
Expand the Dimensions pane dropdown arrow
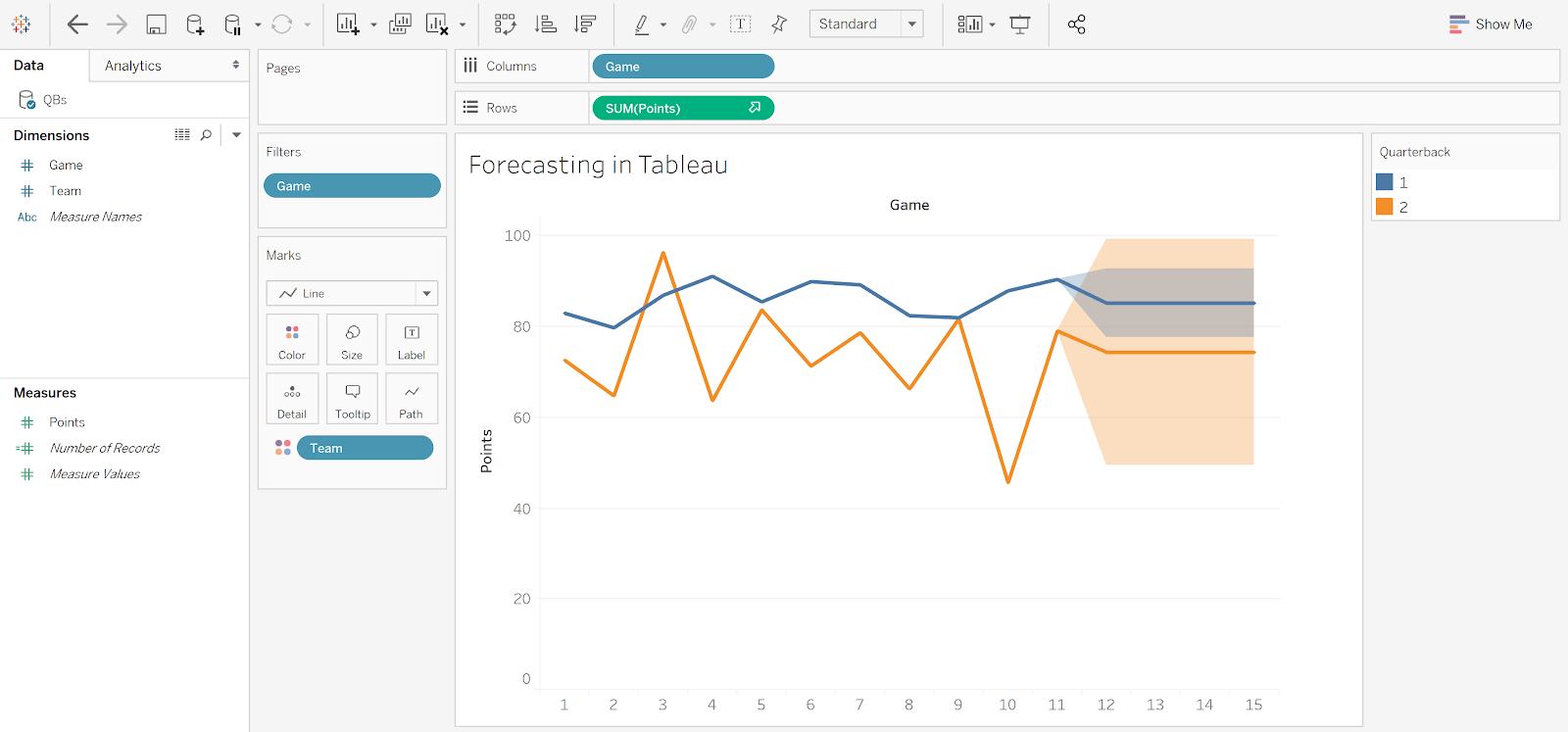236,135
